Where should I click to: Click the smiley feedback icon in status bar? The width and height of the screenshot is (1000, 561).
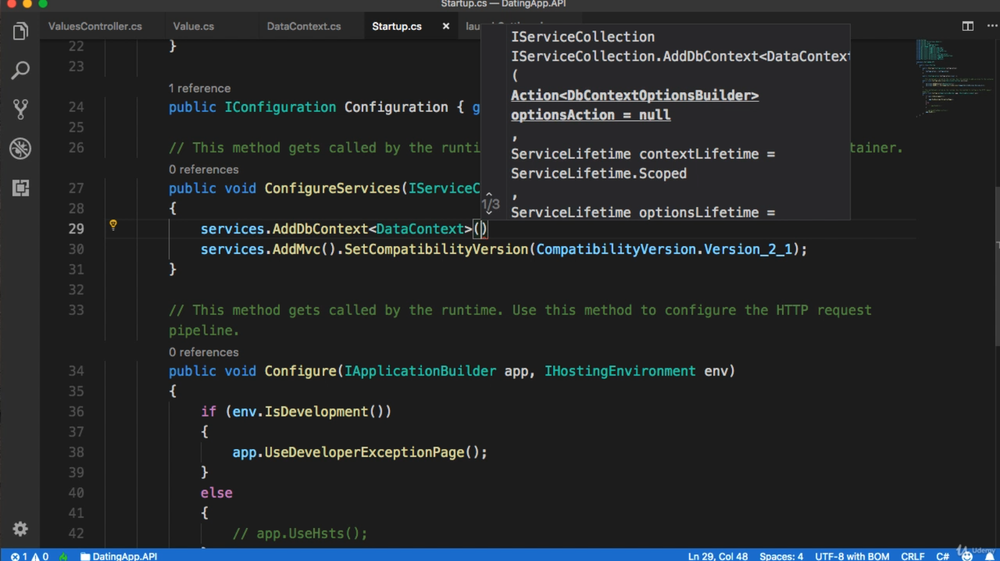click(x=967, y=556)
